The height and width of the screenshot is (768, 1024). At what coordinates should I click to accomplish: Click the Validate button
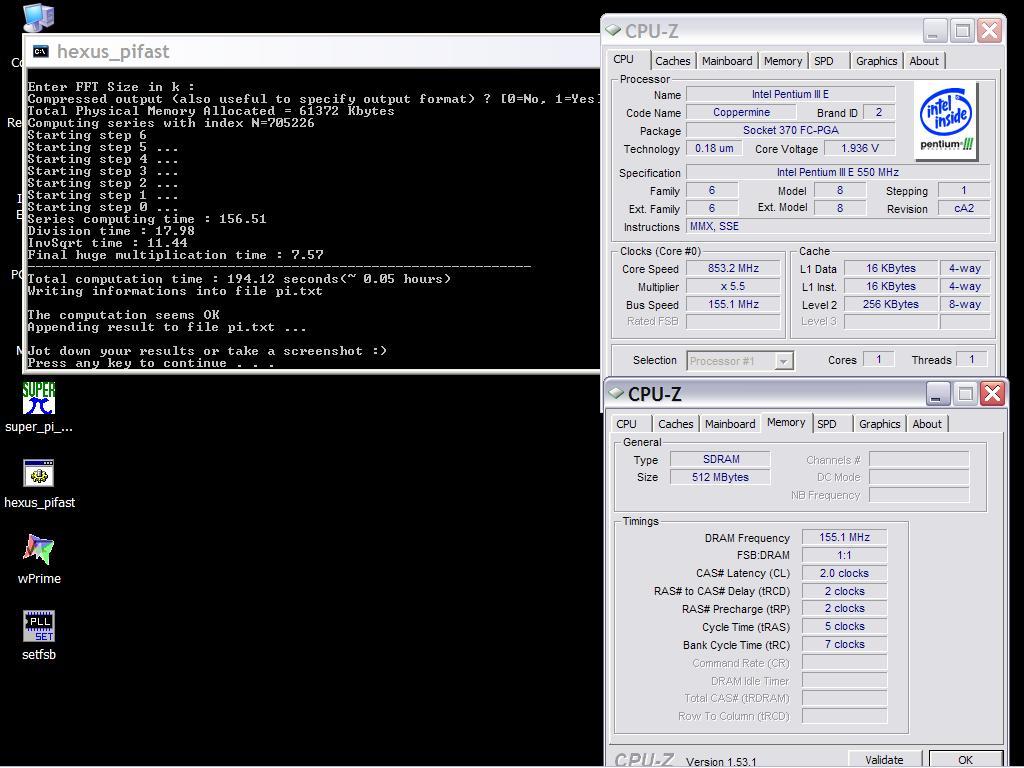(884, 760)
